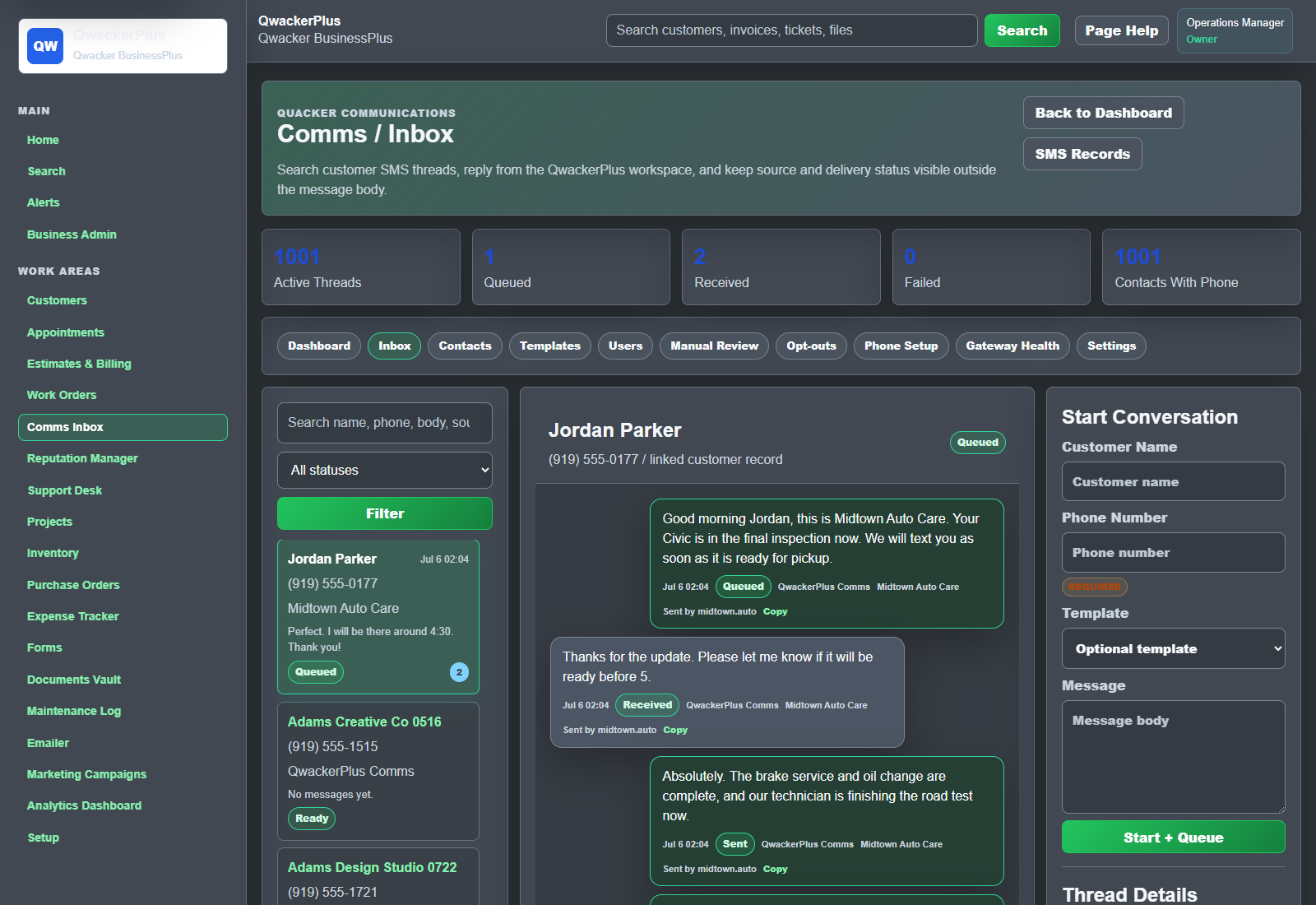Open the unread badge on Jordan Parker thread
1316x905 pixels.
pos(459,672)
